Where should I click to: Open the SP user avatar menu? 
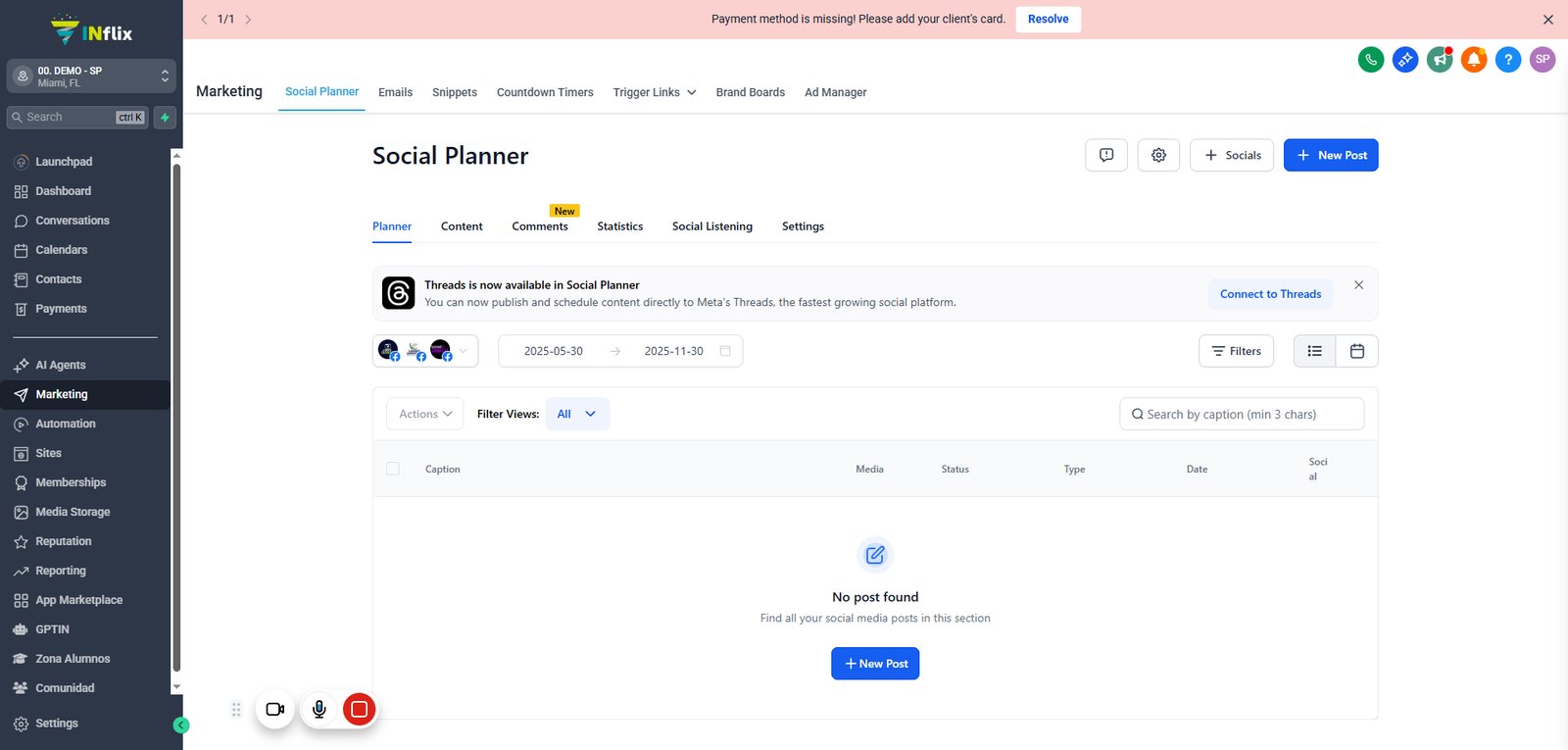pyautogui.click(x=1543, y=60)
